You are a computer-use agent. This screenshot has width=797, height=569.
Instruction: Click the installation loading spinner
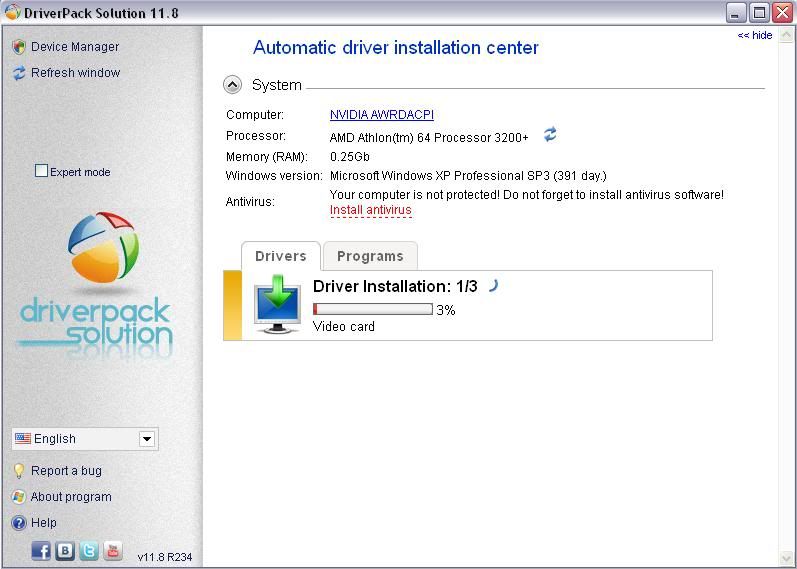(x=493, y=286)
